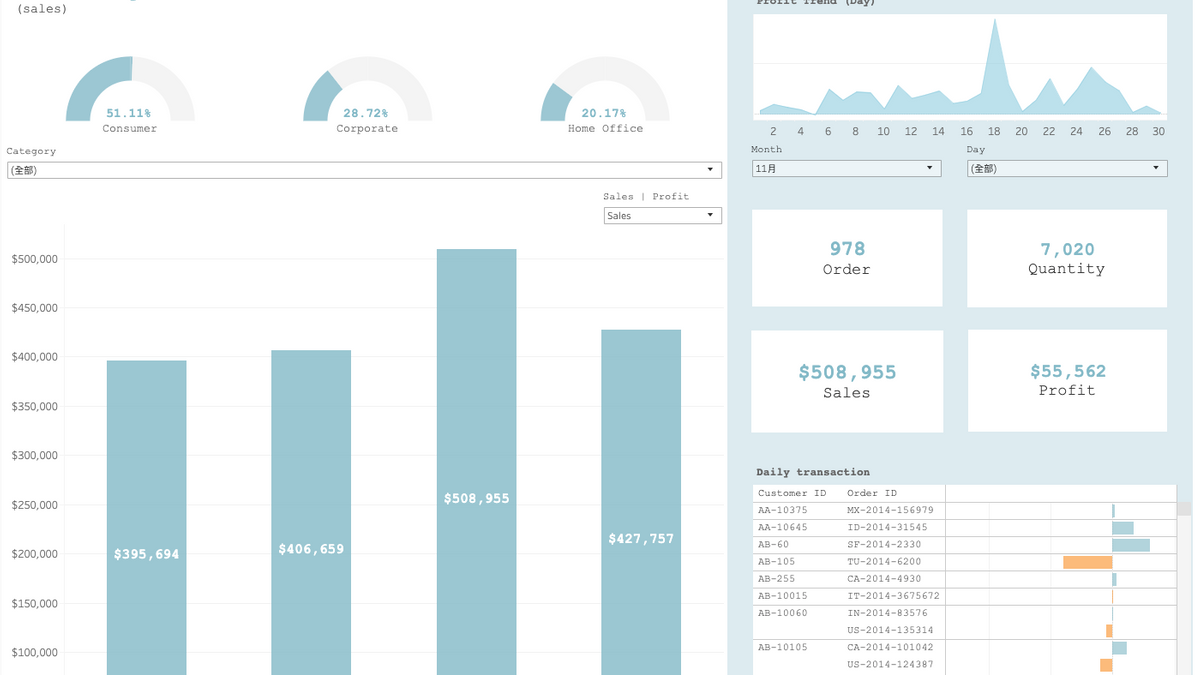
Task: Click day 2 on profit trend axis
Action: [773, 131]
